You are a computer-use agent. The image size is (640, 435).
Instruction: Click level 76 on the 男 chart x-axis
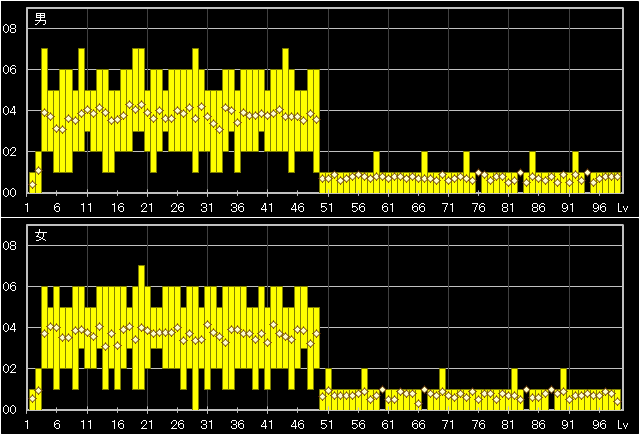[478, 208]
